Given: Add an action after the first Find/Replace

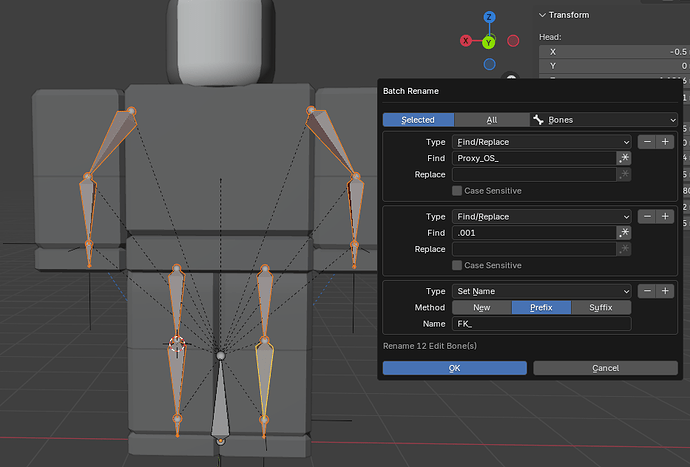Looking at the screenshot, I should coord(665,142).
